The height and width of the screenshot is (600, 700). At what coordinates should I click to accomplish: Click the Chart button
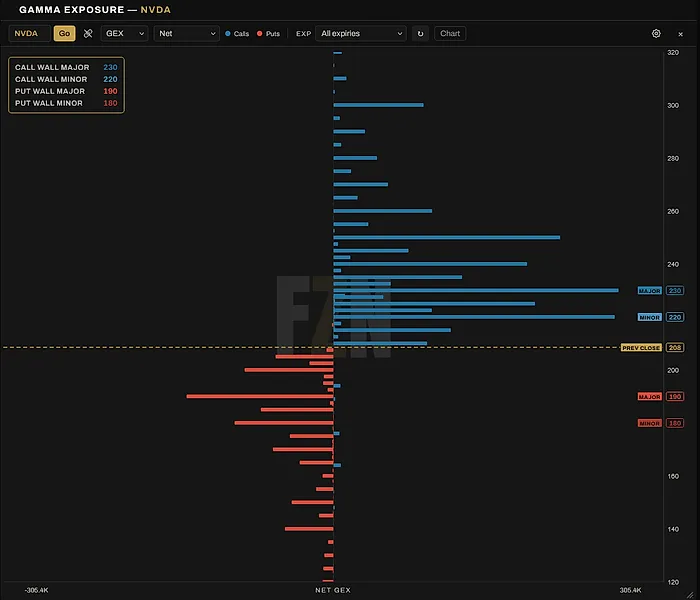coord(450,33)
